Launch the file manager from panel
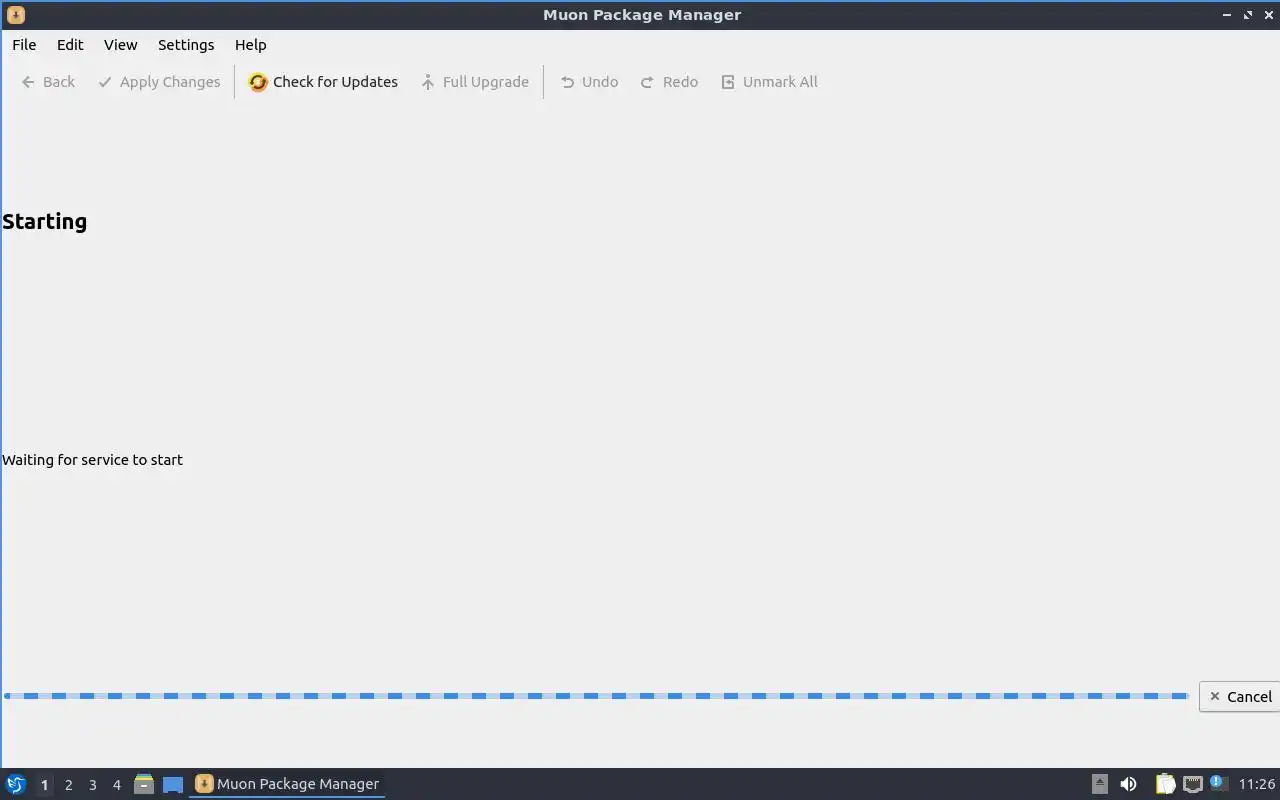The image size is (1280, 800). tap(144, 784)
